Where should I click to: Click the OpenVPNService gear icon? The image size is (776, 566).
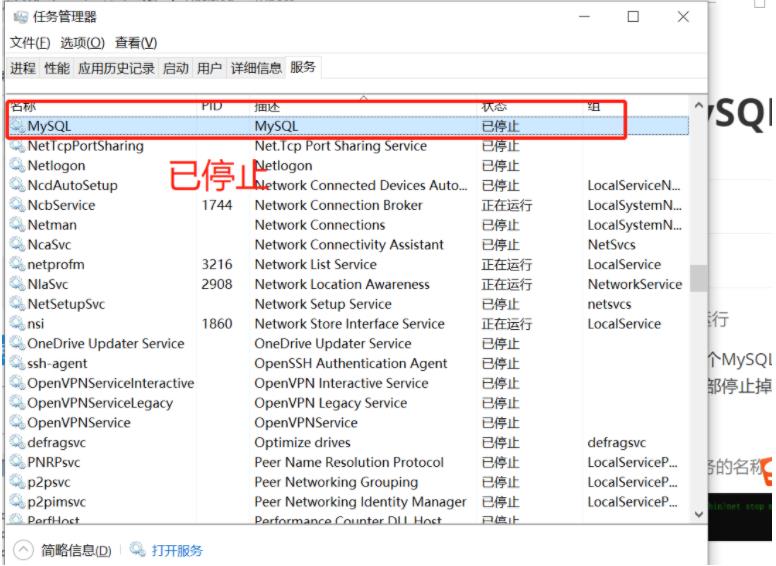tap(17, 423)
